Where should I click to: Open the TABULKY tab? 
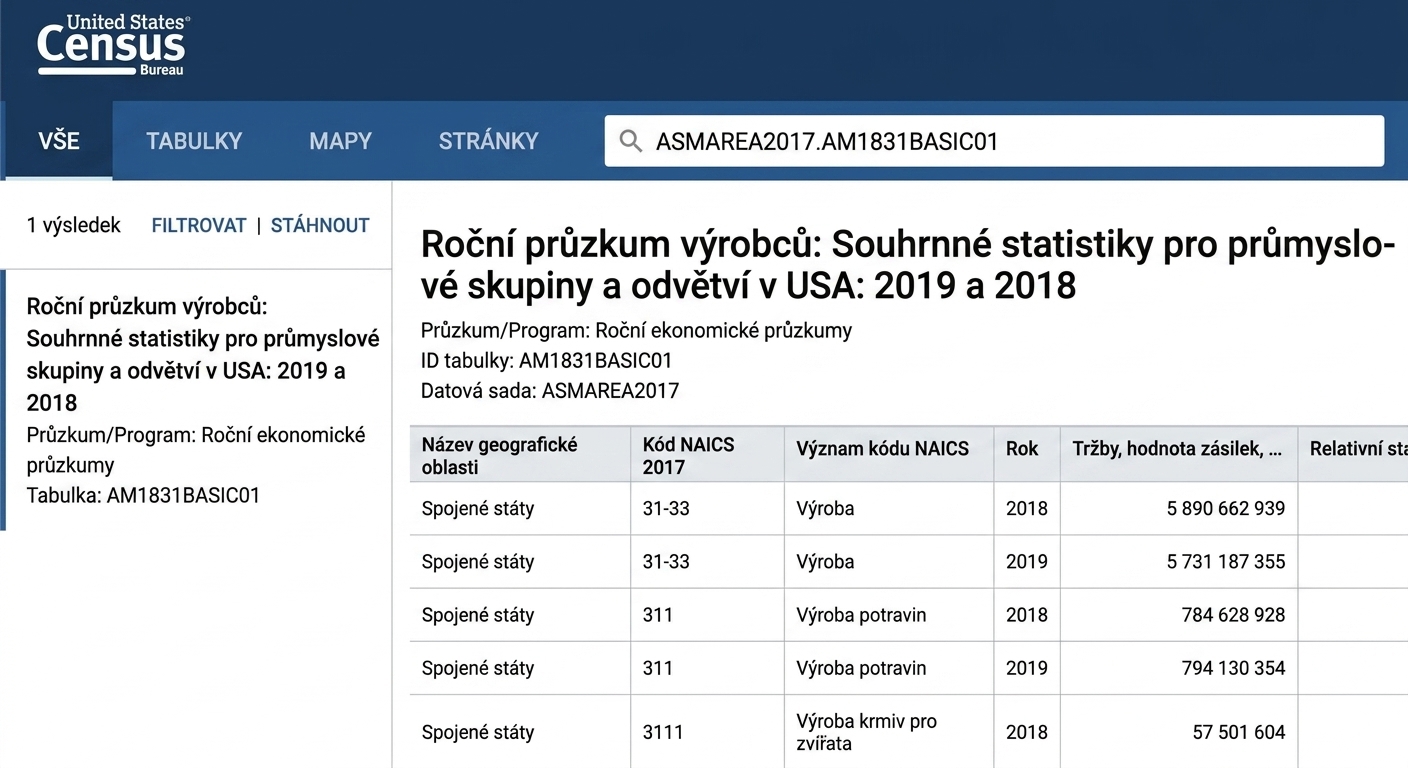pos(194,141)
